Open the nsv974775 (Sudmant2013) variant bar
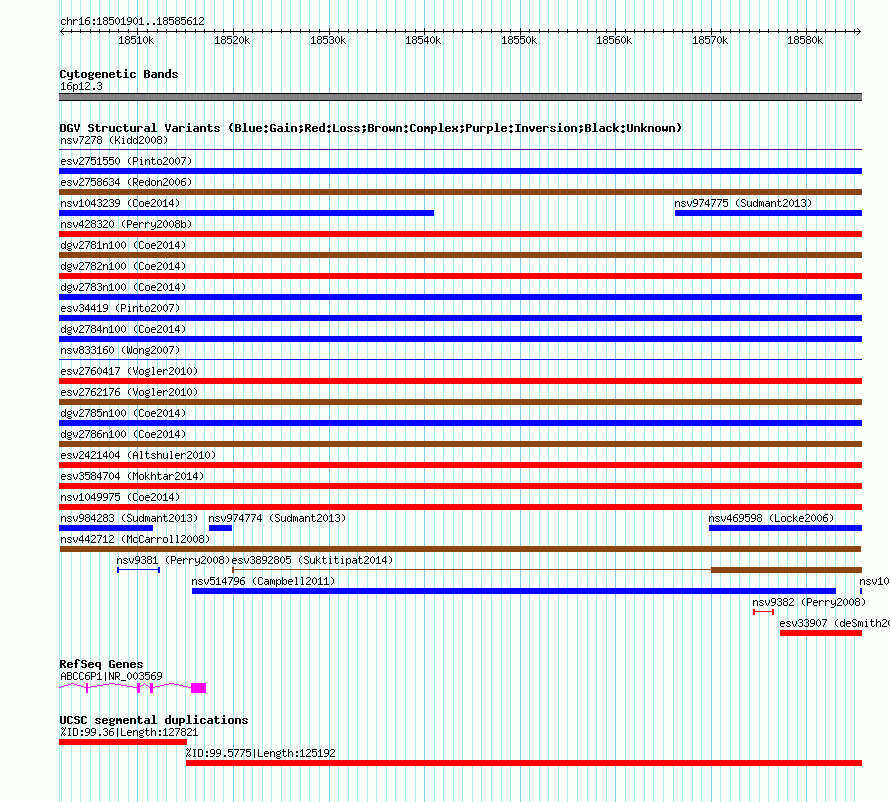890x802 pixels. (769, 213)
